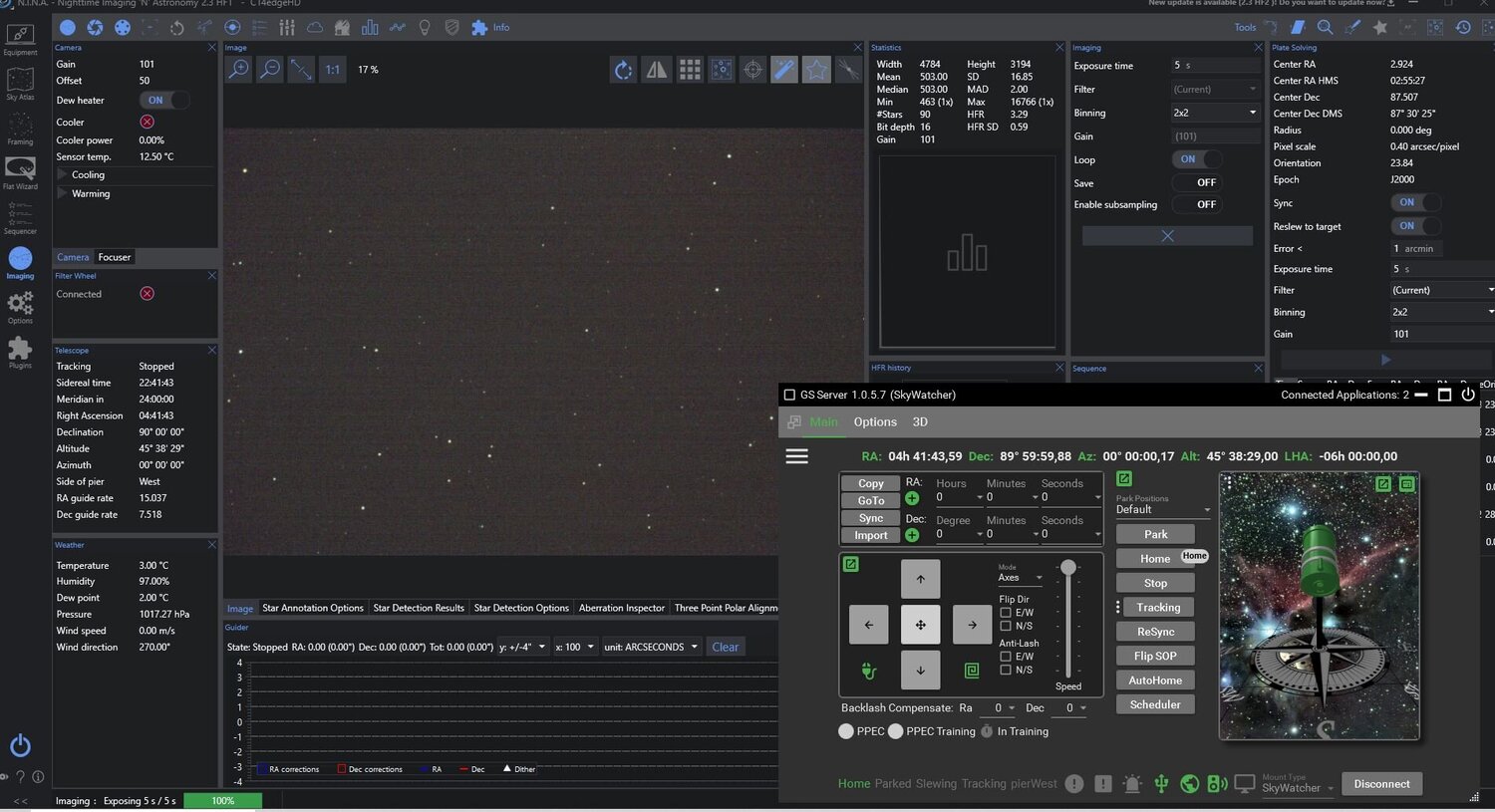Click the rotate image icon
Screen dimensions: 1495x812
(x=623, y=70)
